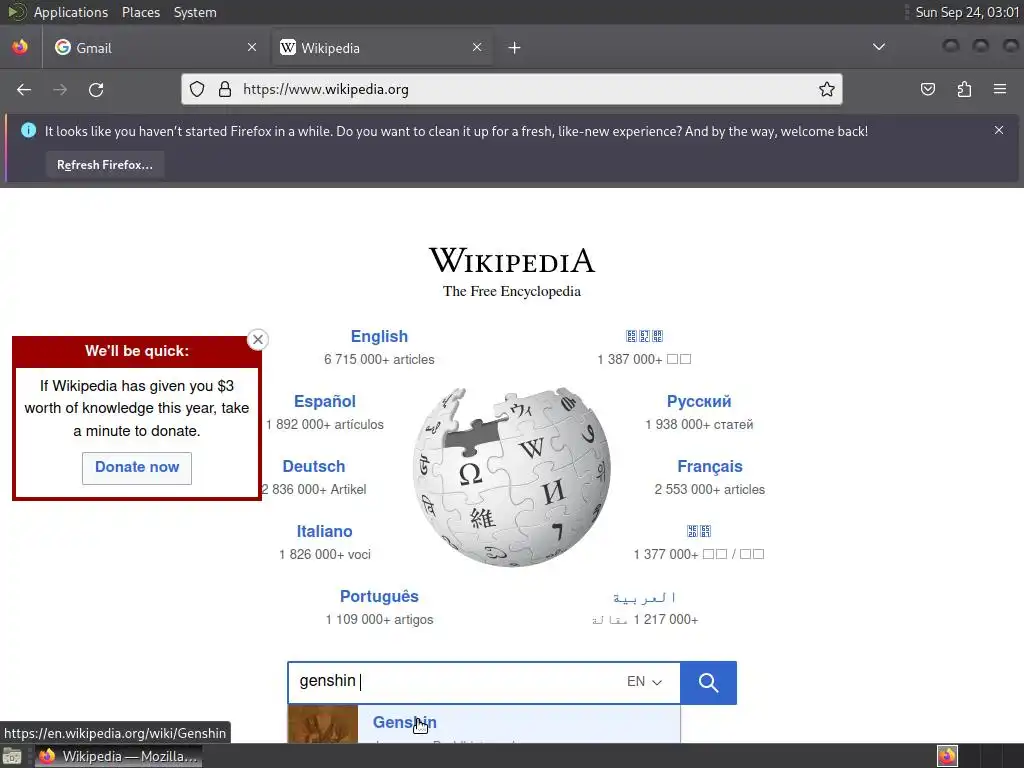Viewport: 1024px width, 768px height.
Task: Click the Firefox logo in tab bar
Action: (20, 47)
